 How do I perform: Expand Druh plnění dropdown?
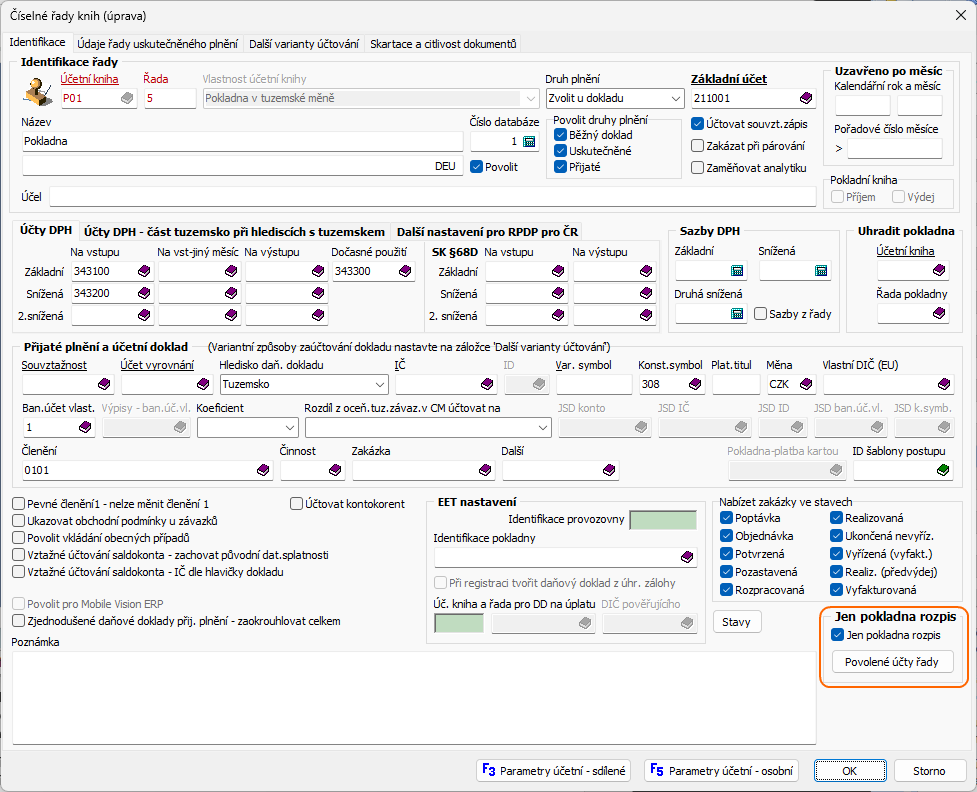coord(673,98)
